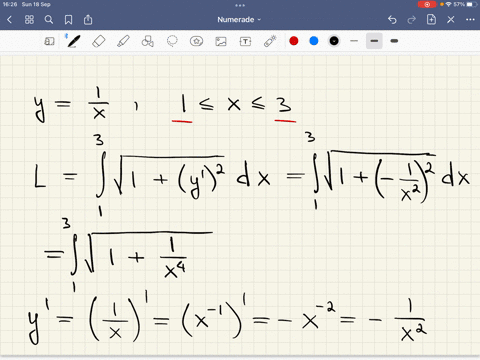The height and width of the screenshot is (360, 480).
Task: Select the Eraser tool
Action: (99, 41)
